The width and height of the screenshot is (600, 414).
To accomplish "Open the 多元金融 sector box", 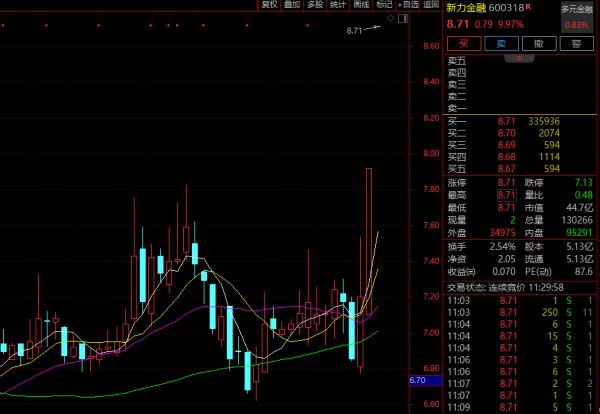I will pos(577,17).
